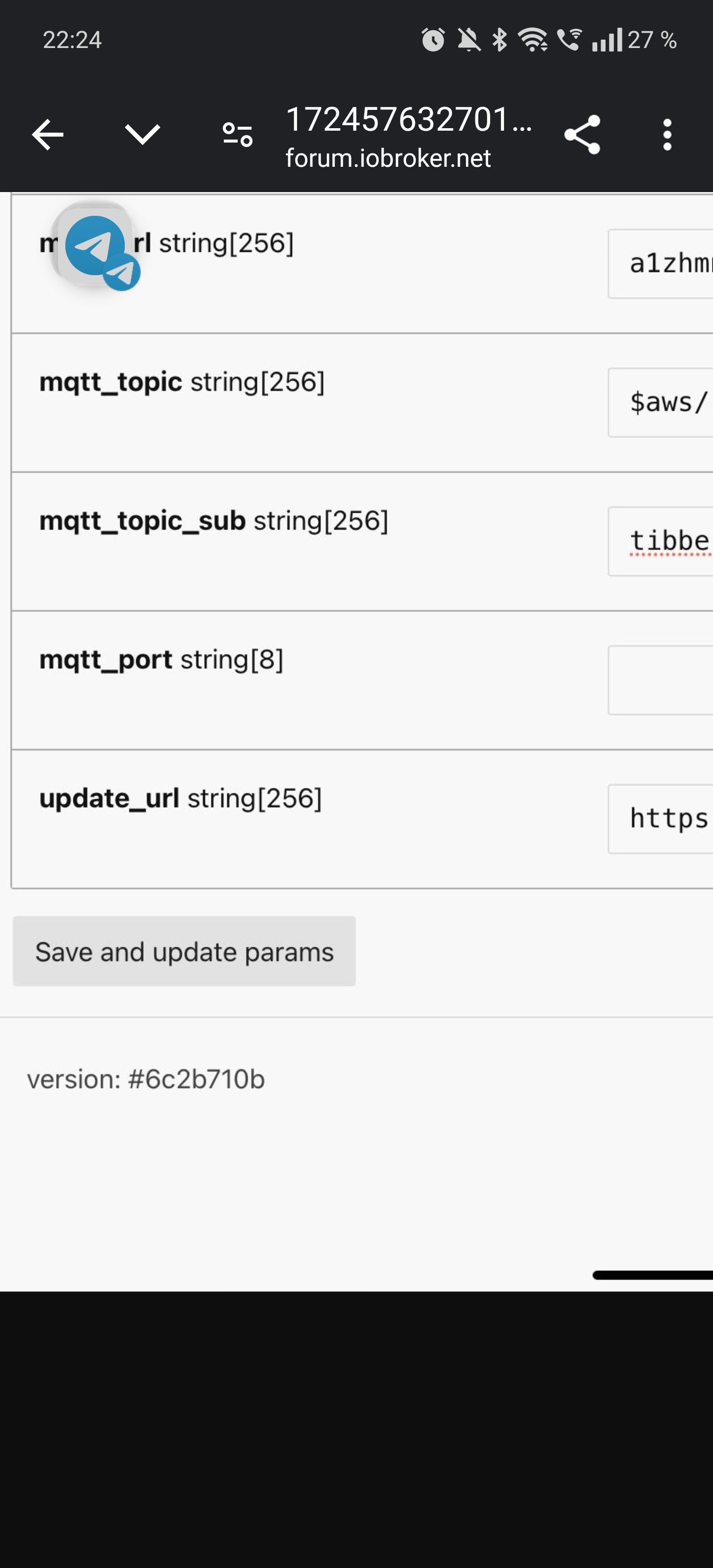Tap the share icon
The height and width of the screenshot is (1568, 713).
582,135
